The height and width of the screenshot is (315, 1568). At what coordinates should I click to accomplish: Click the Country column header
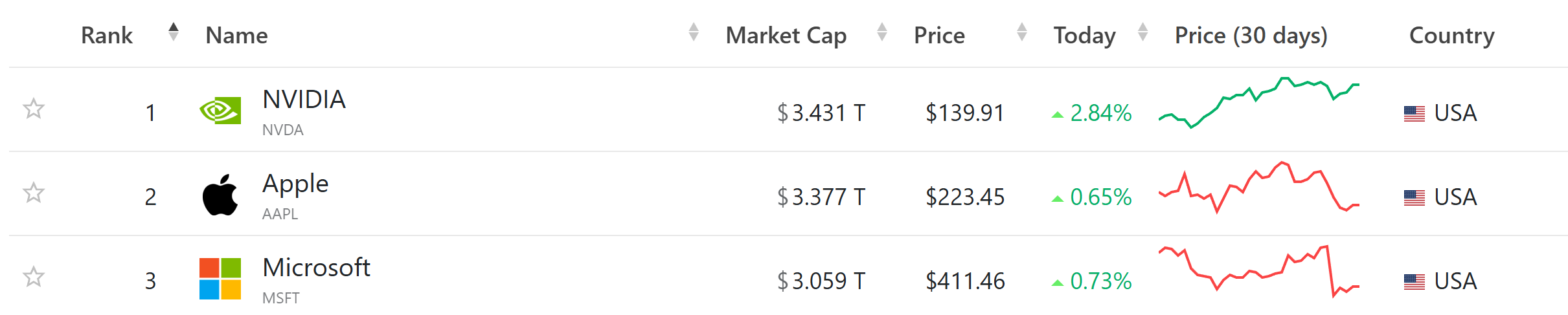(x=1452, y=35)
